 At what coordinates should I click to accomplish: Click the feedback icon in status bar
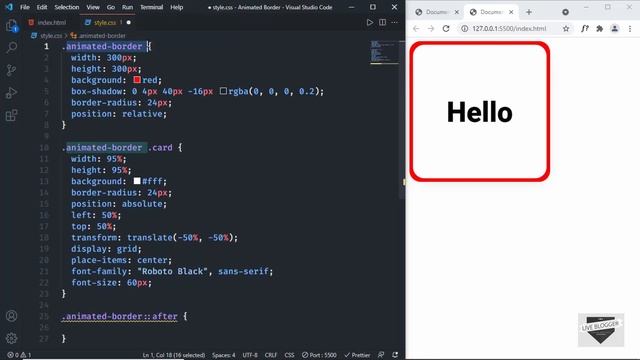[x=381, y=355]
